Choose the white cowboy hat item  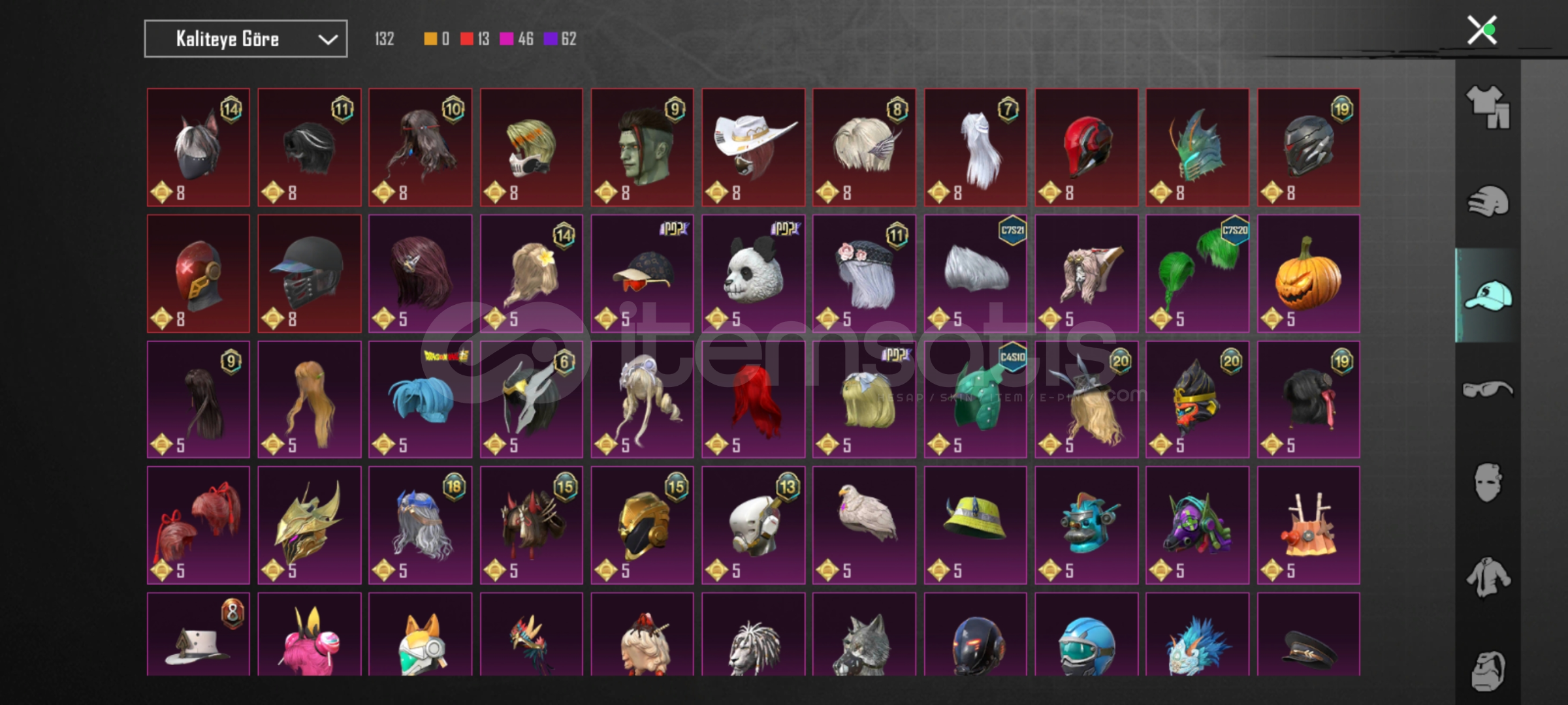point(753,148)
